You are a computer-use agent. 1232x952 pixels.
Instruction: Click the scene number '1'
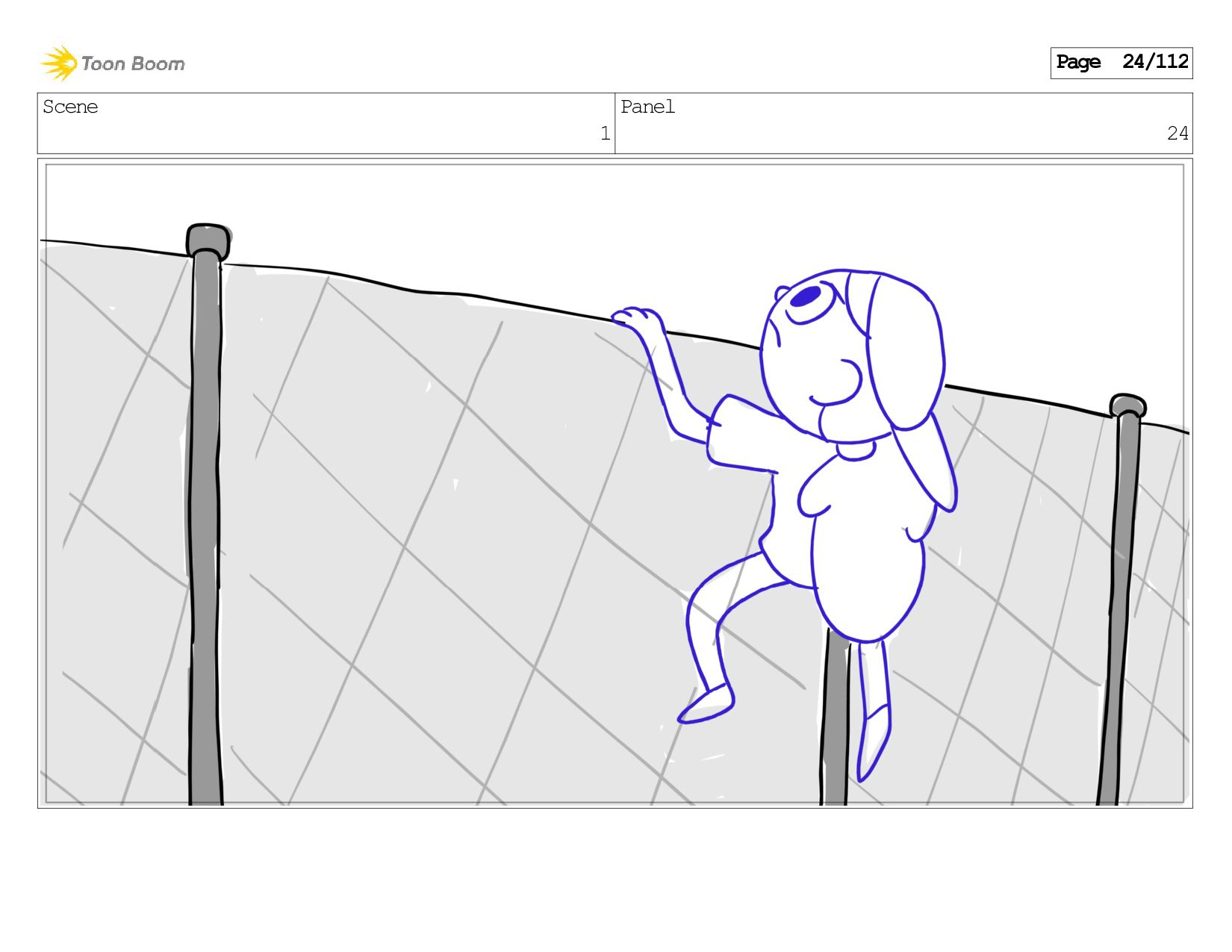click(605, 134)
